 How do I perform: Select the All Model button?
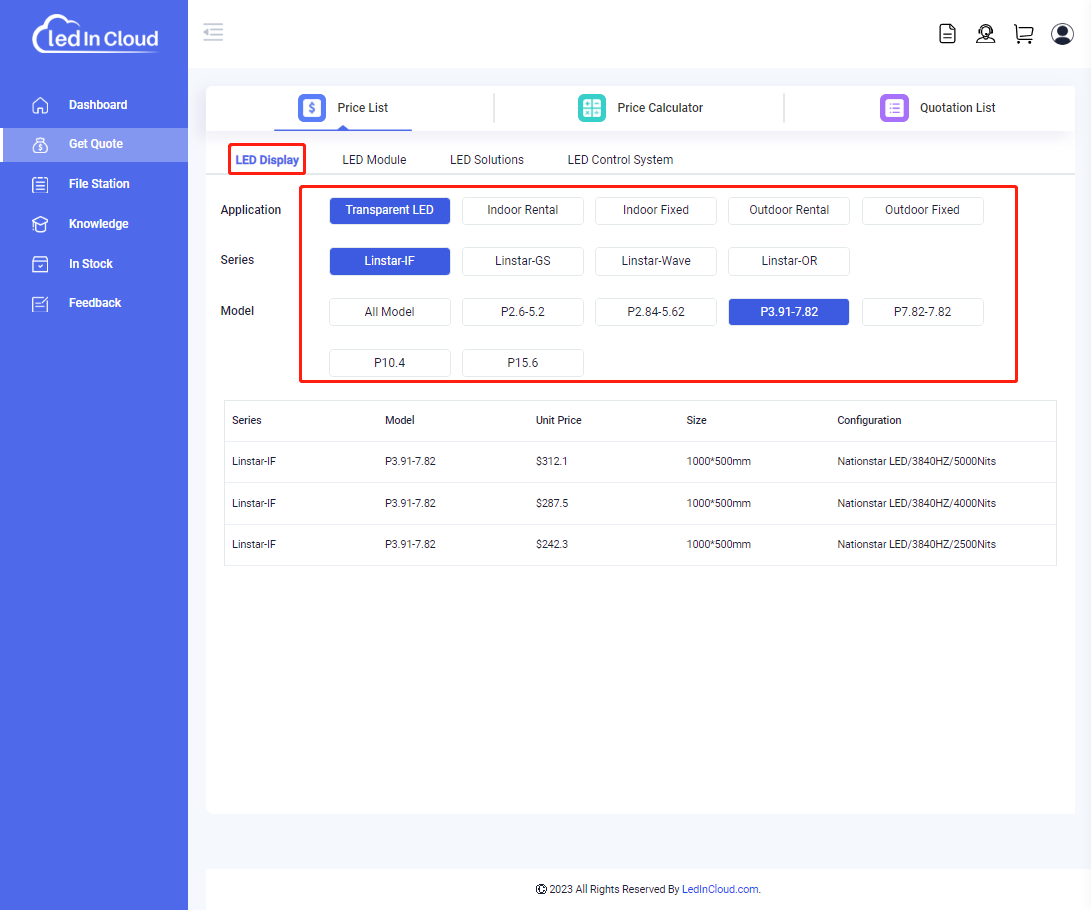tap(389, 312)
